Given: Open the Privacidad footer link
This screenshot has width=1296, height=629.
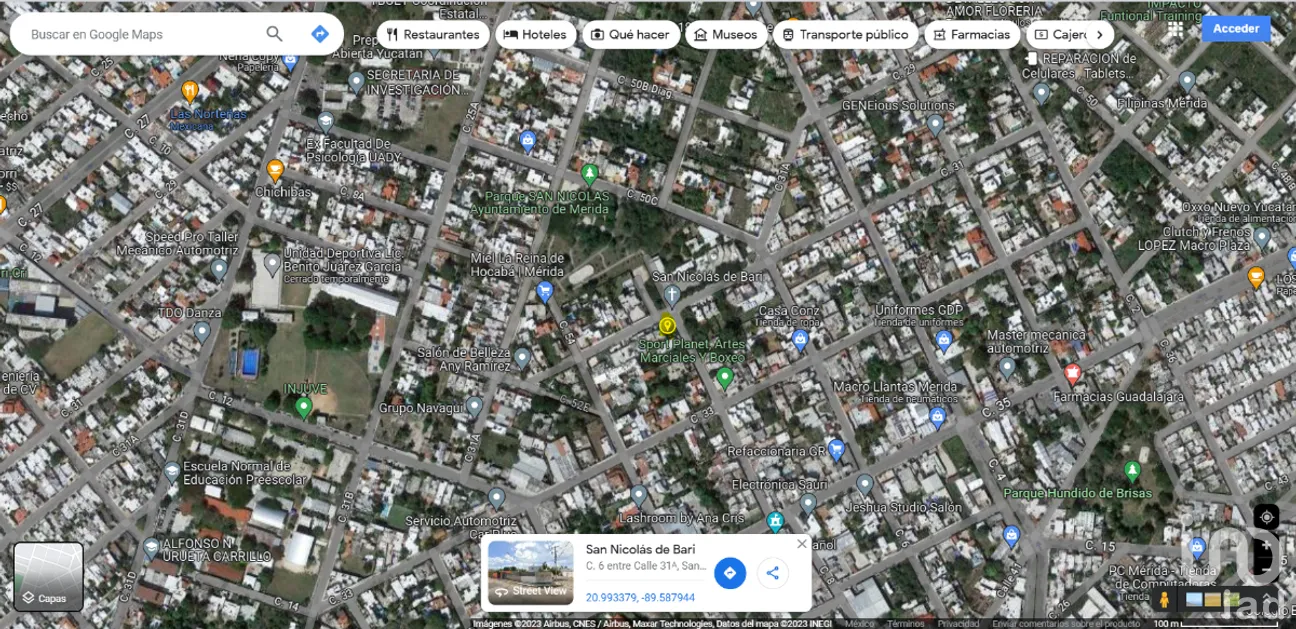Looking at the screenshot, I should (x=959, y=624).
